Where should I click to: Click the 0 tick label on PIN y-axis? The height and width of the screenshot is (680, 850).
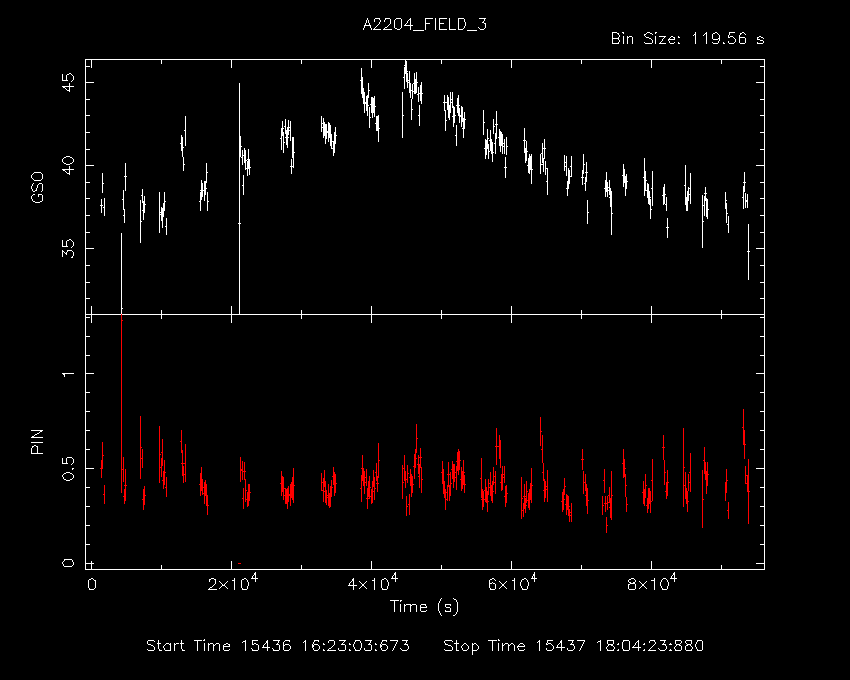[x=68, y=563]
